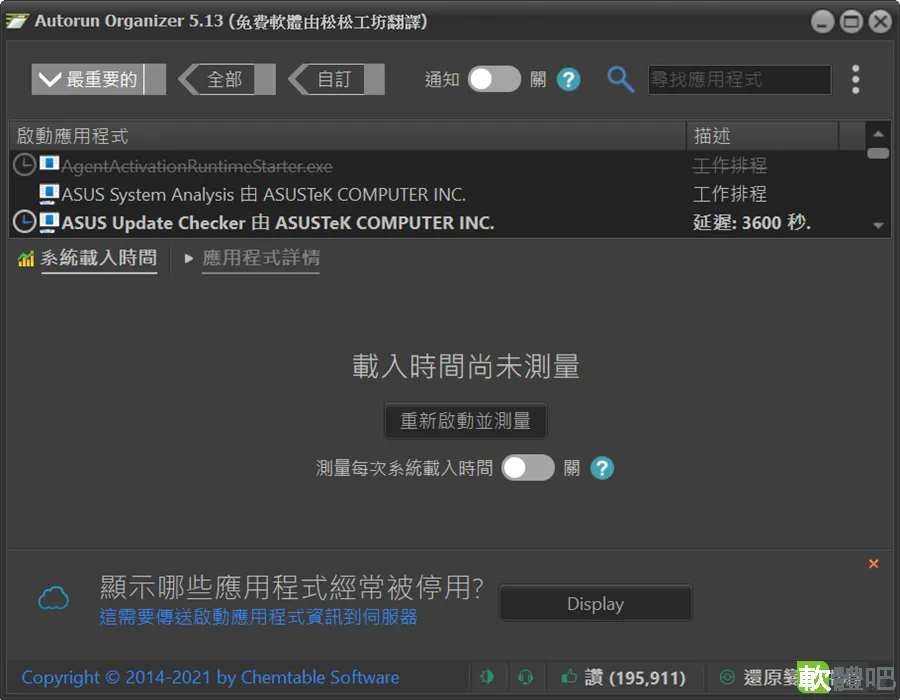This screenshot has width=900, height=700.
Task: Click the chart icon beside 系統載入時間
Action: 26,259
